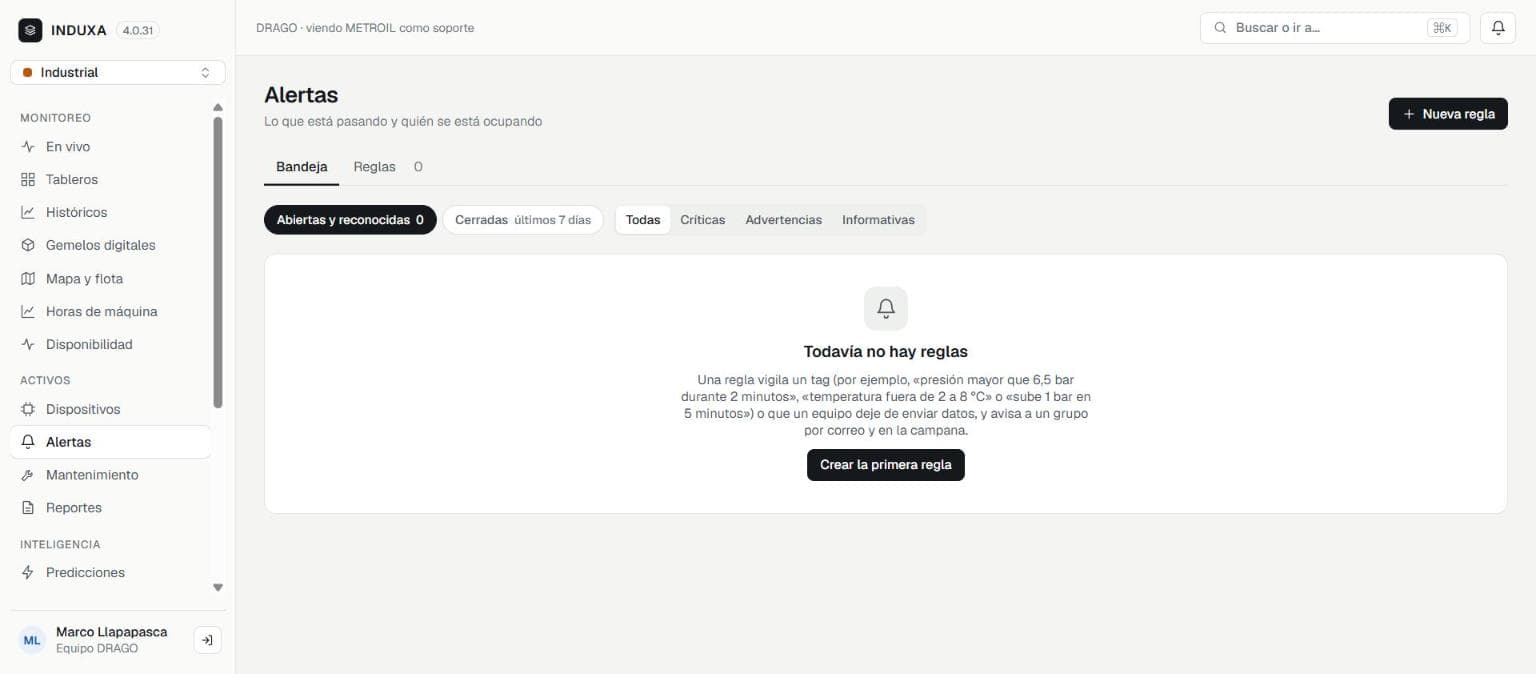Click the Dispositivos chip icon
Image resolution: width=1536 pixels, height=674 pixels.
pyautogui.click(x=28, y=410)
